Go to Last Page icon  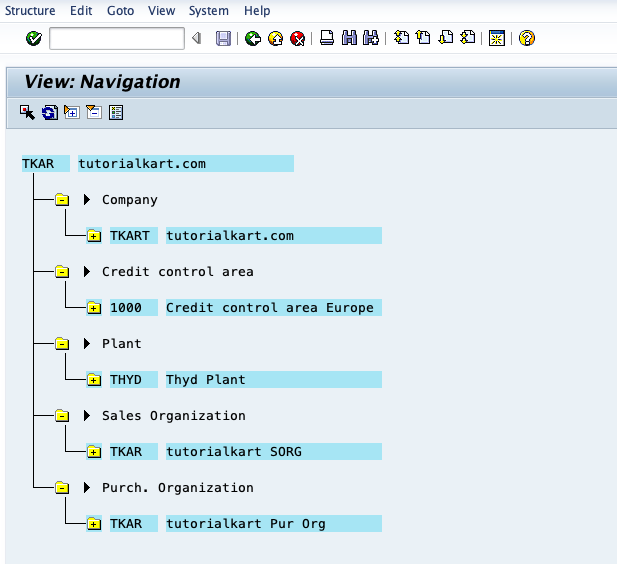[468, 37]
